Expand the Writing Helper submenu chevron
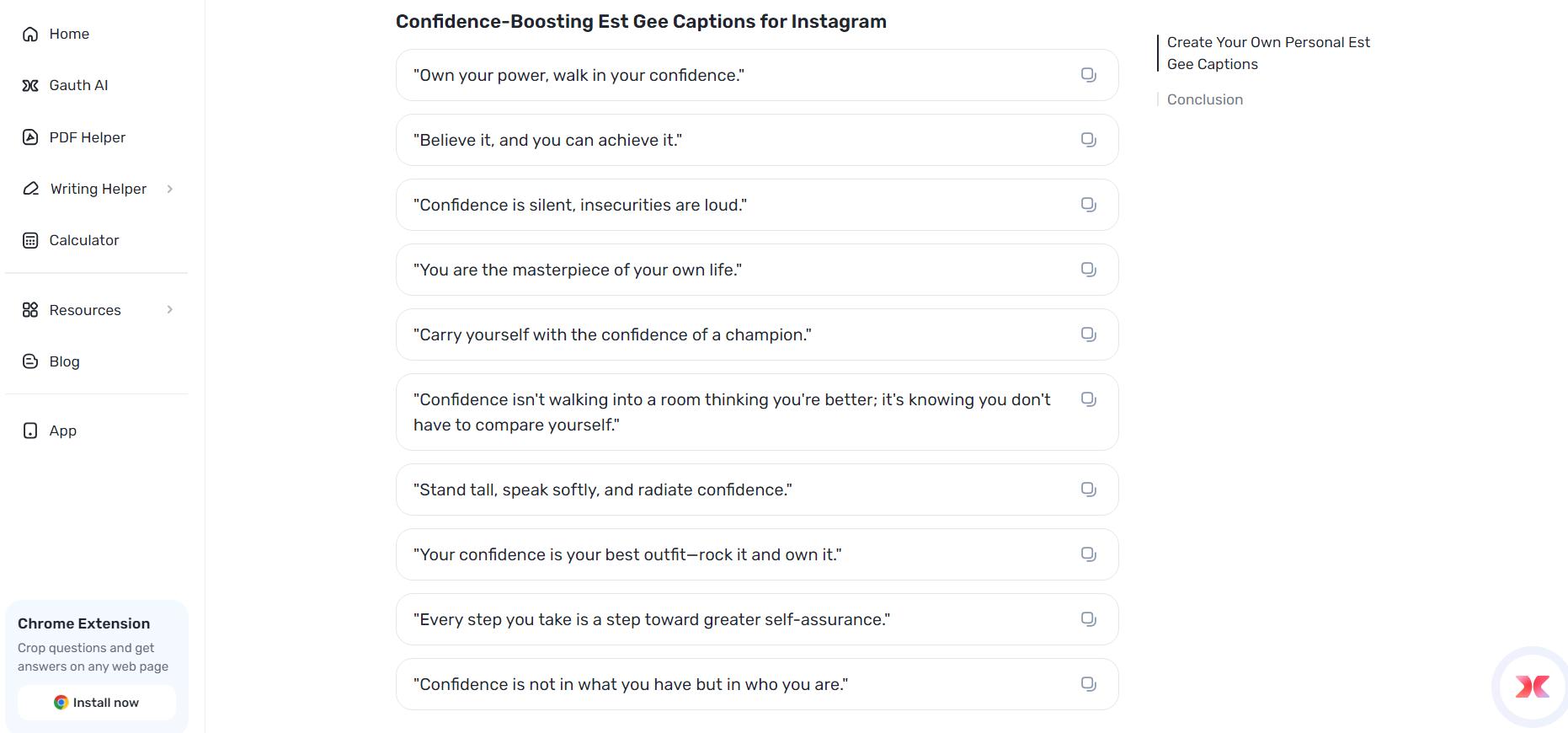The image size is (1568, 733). click(172, 189)
